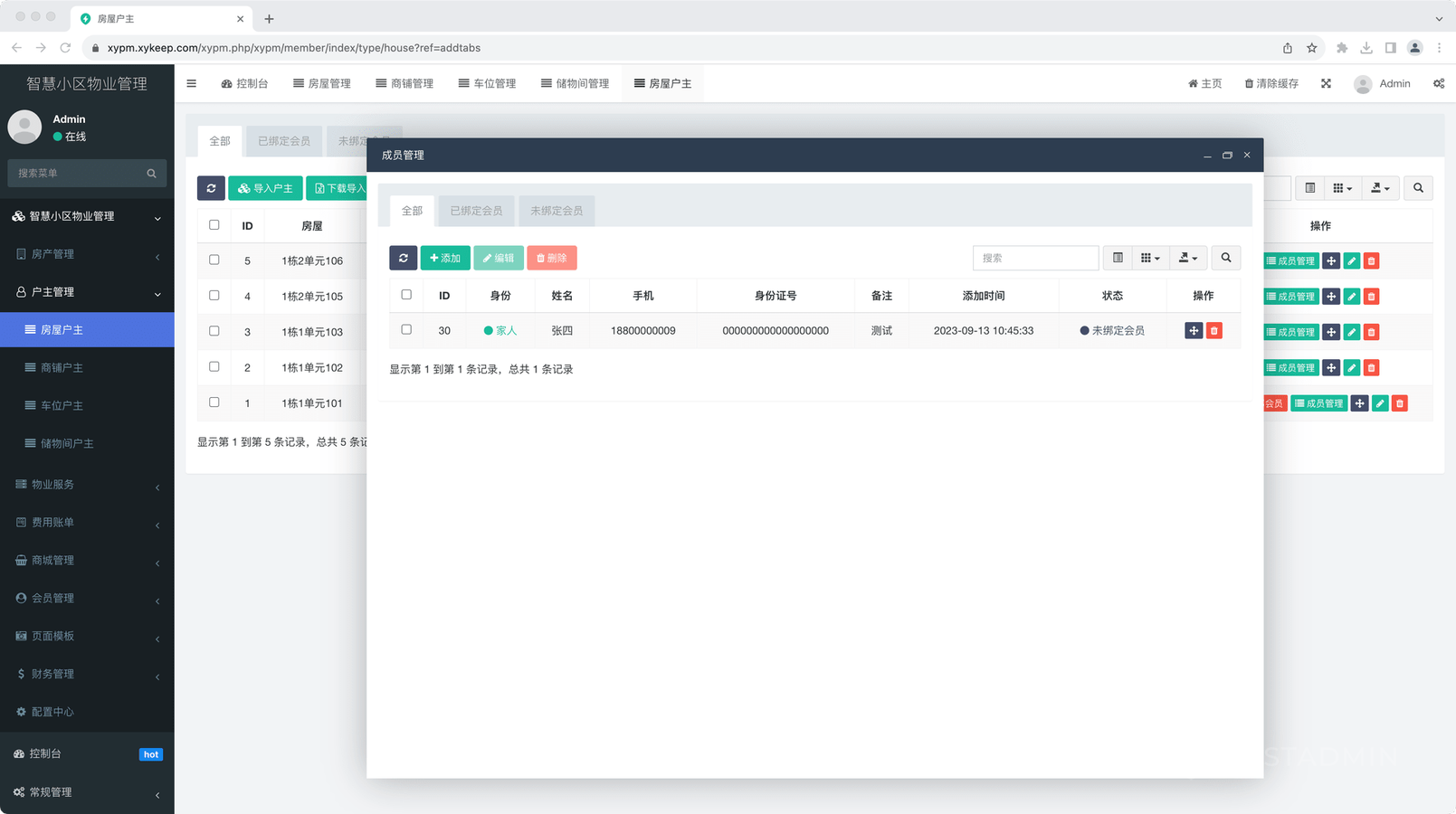Share the page using the browser share icon

(1287, 48)
